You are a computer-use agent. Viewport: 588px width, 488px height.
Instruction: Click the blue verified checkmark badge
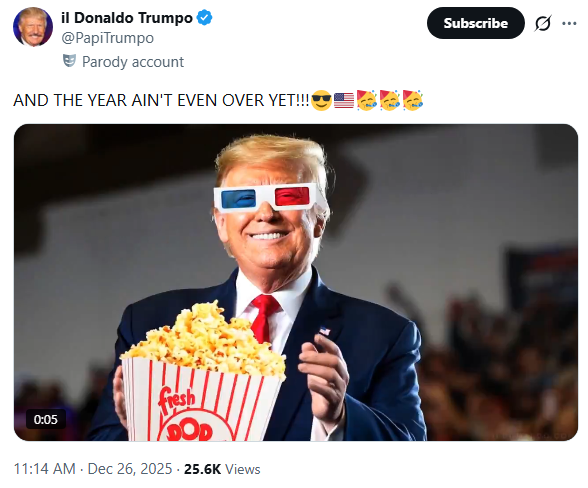204,18
